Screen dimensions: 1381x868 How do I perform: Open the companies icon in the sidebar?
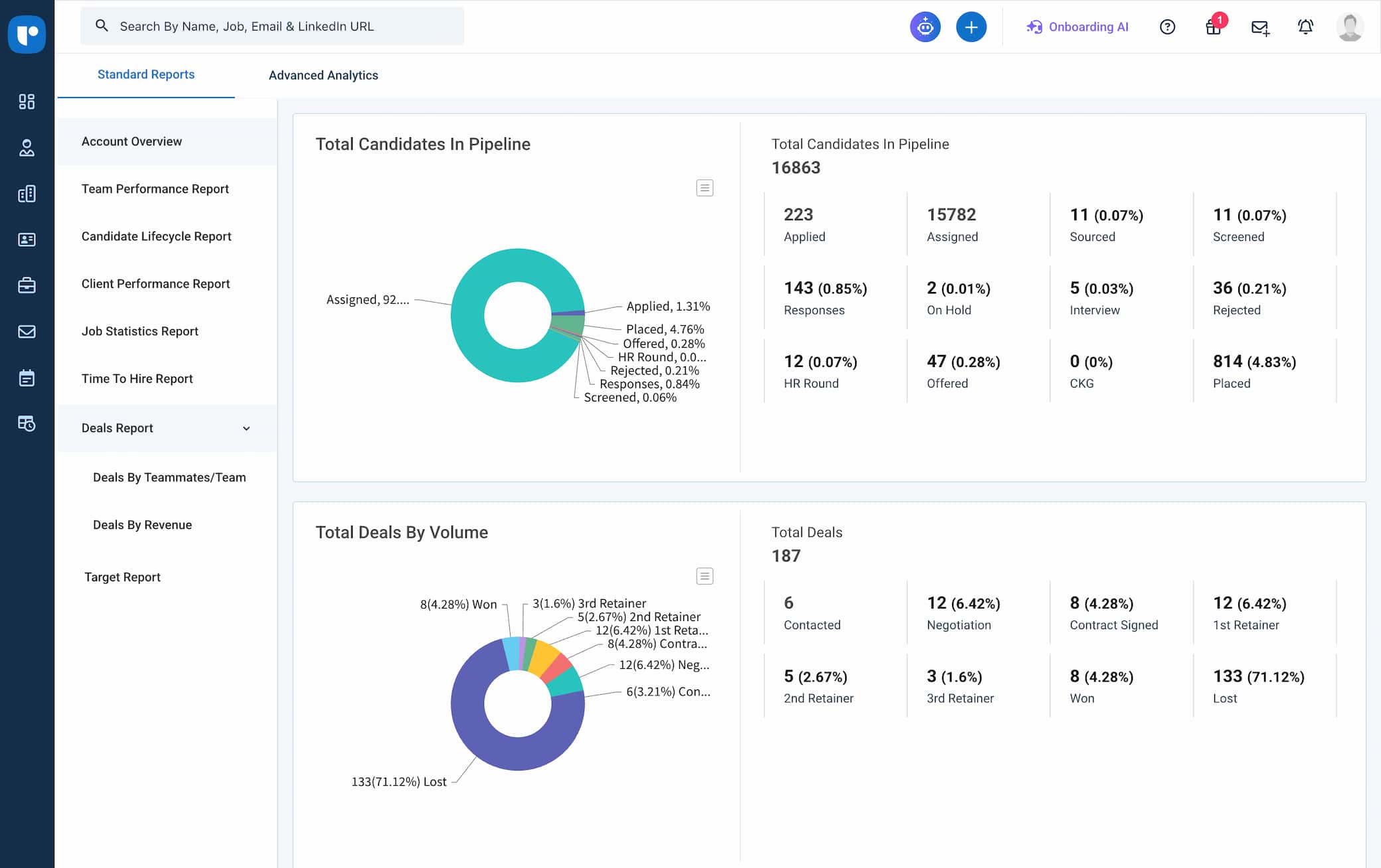click(x=27, y=194)
